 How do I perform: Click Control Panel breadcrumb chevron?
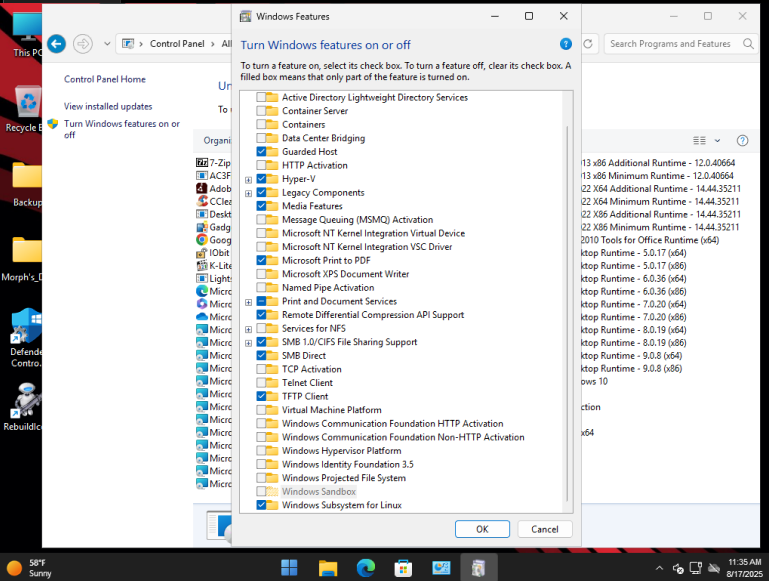pos(212,44)
